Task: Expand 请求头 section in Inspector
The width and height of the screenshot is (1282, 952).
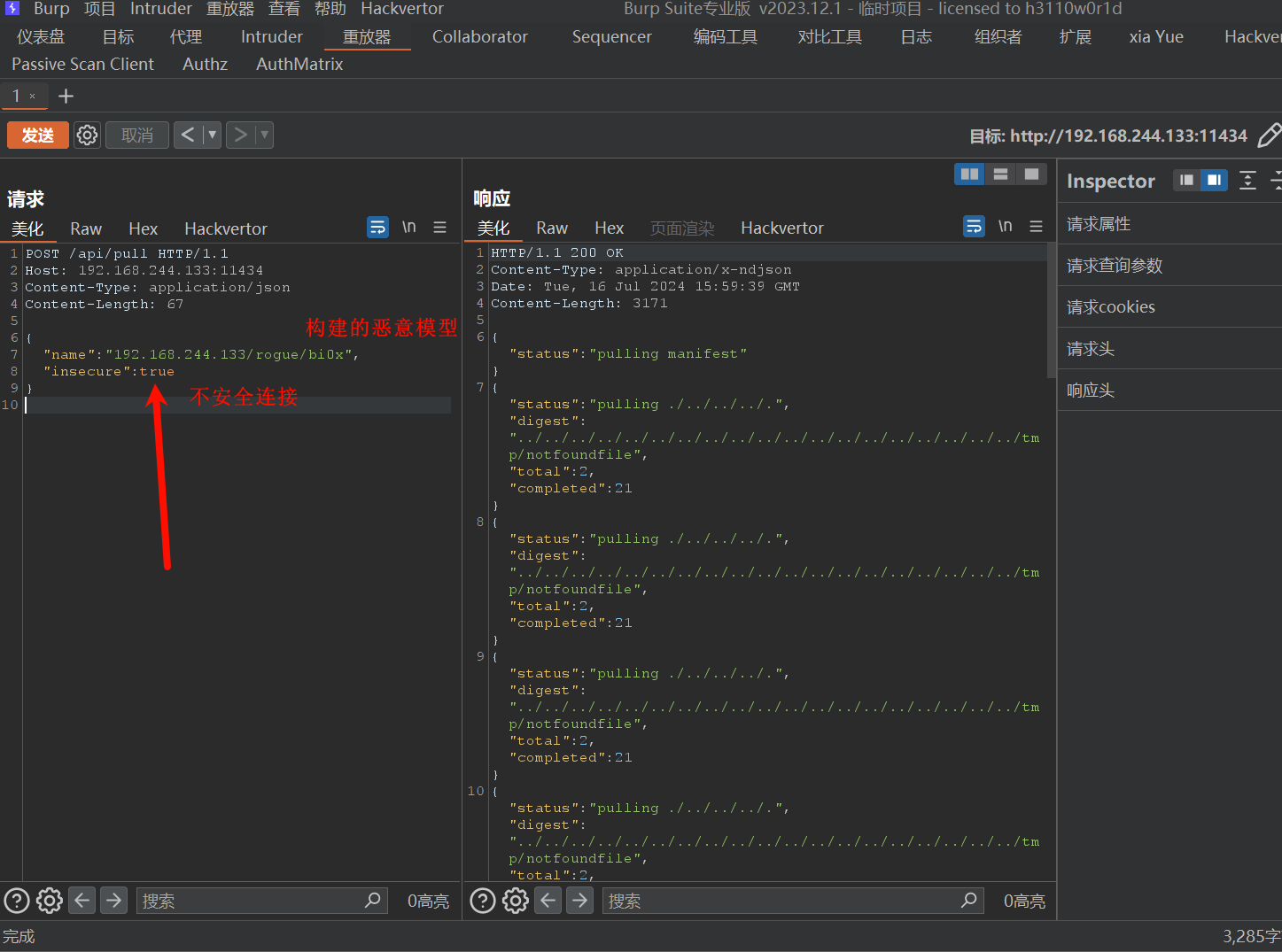Action: pos(1169,349)
